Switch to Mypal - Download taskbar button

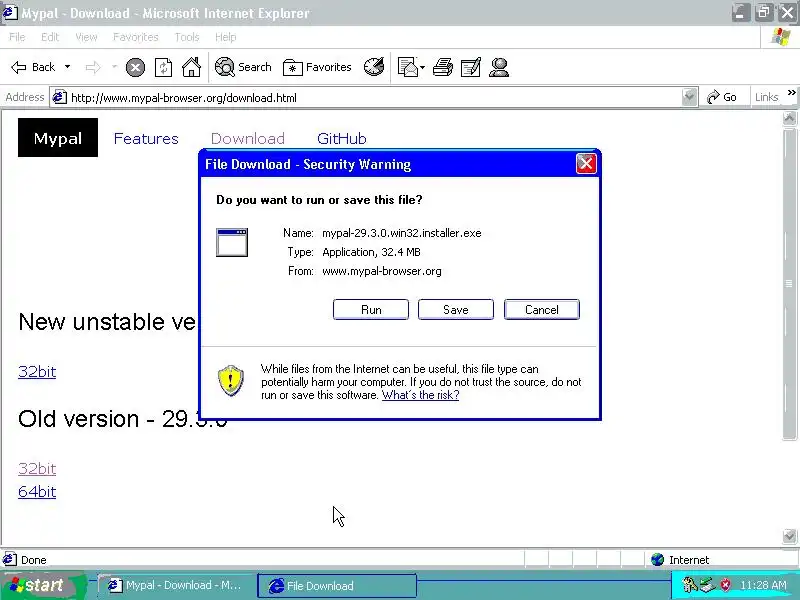click(176, 585)
